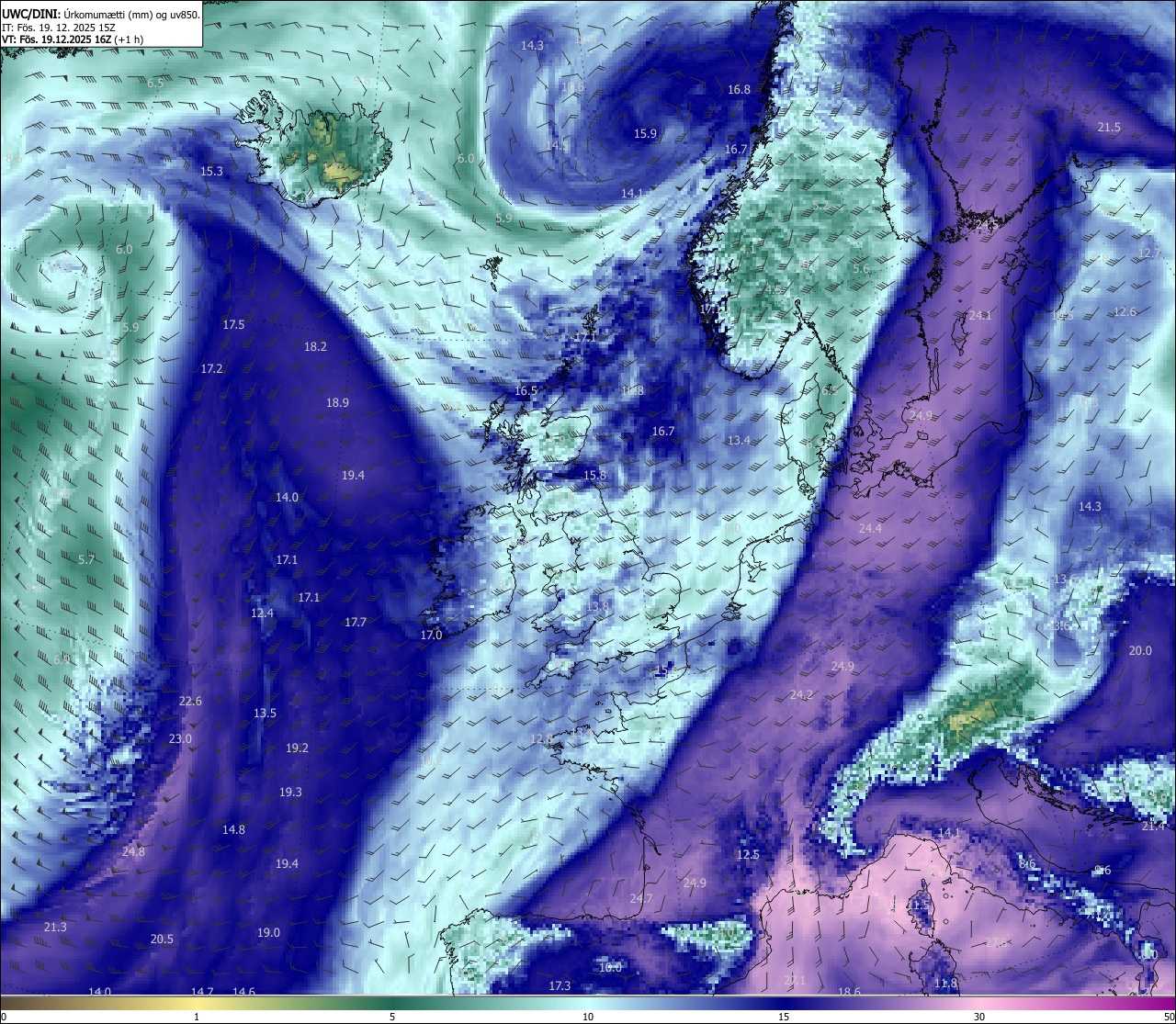Click the 17.7 value west of Ireland

pyautogui.click(x=356, y=622)
